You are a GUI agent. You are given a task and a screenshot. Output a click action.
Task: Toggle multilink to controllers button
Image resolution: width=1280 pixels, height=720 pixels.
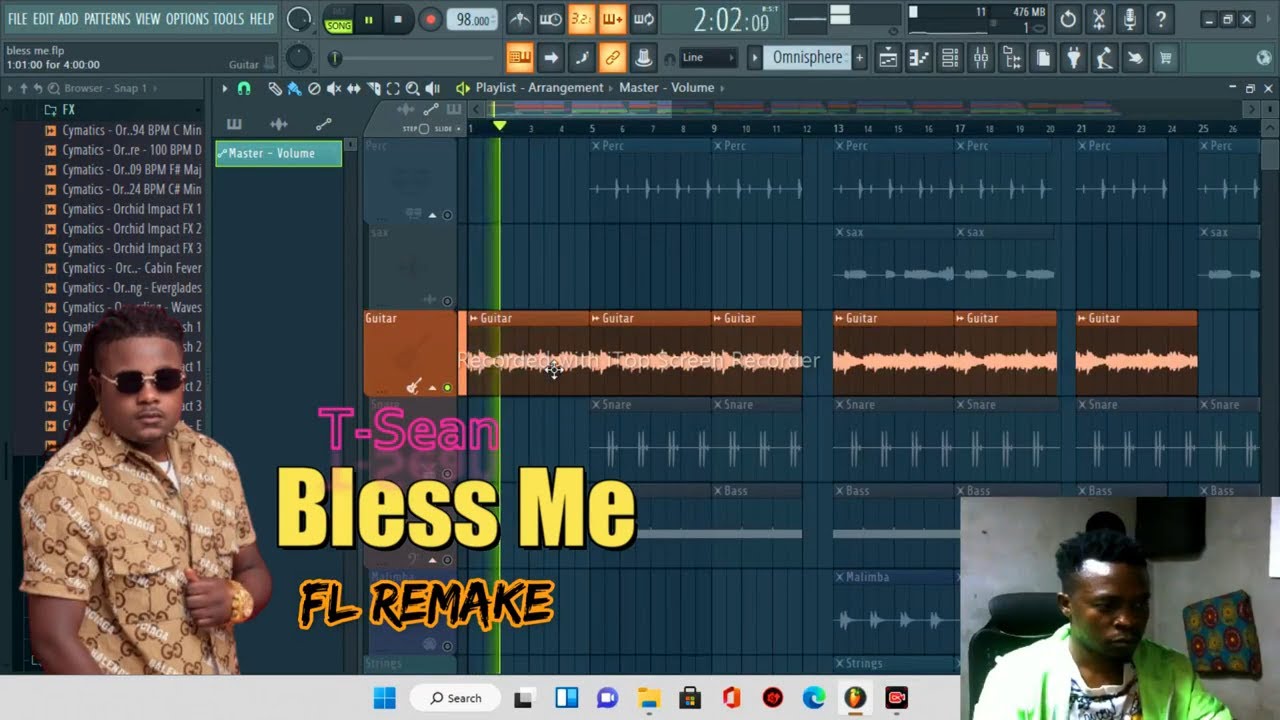coord(612,58)
